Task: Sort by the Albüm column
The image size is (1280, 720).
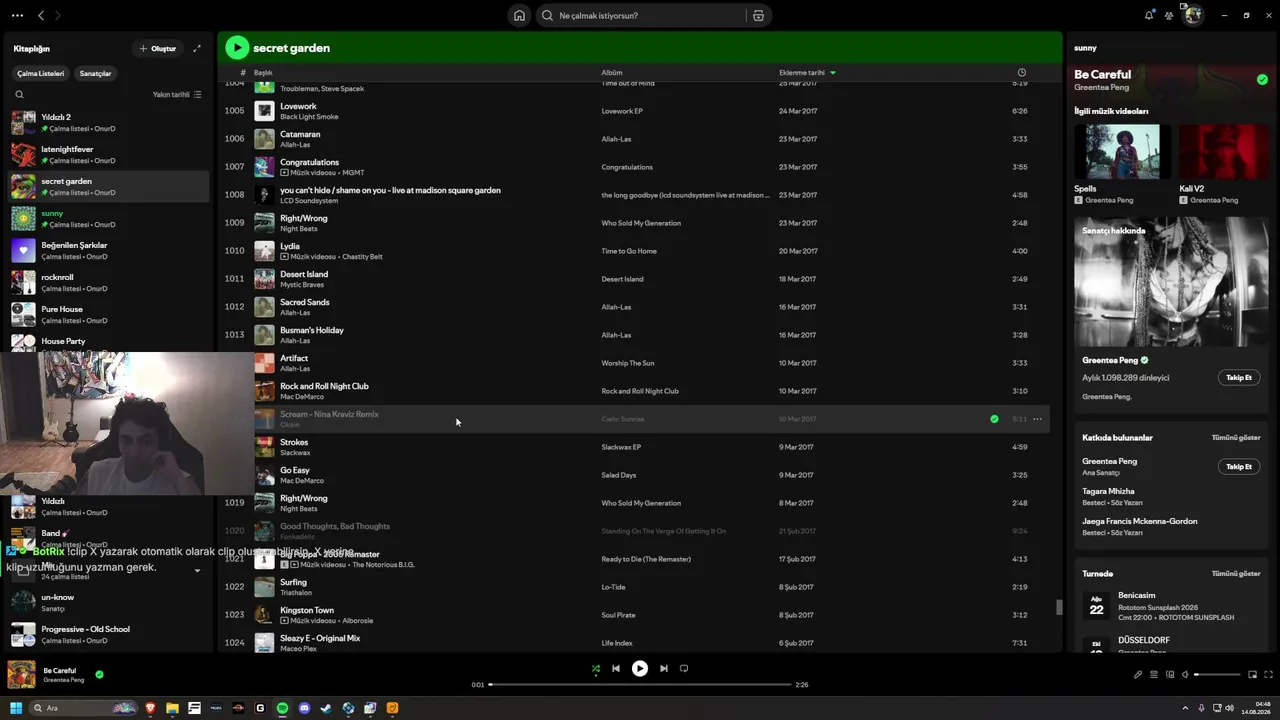Action: (612, 73)
